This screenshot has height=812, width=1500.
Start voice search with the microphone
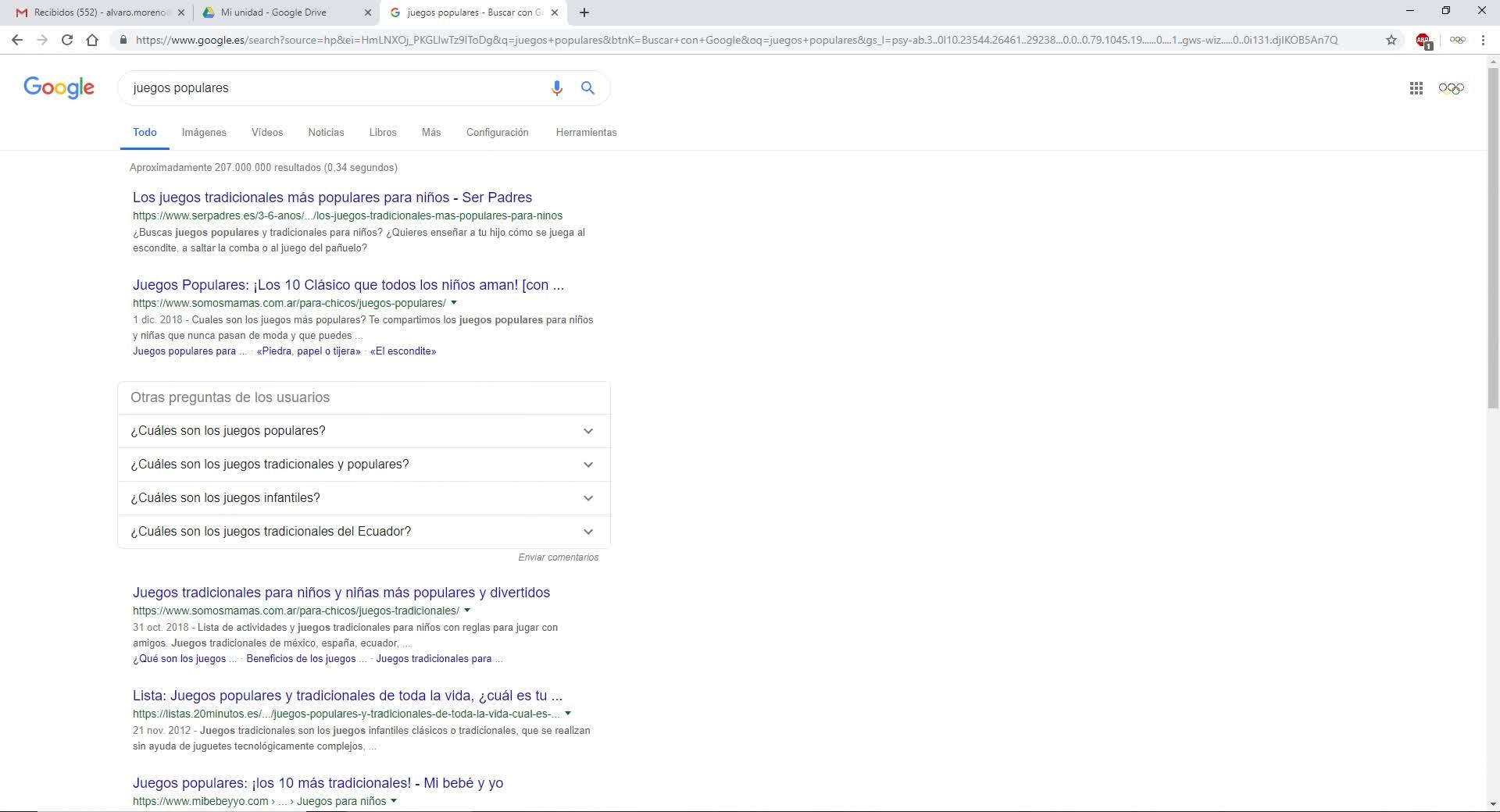click(x=556, y=88)
